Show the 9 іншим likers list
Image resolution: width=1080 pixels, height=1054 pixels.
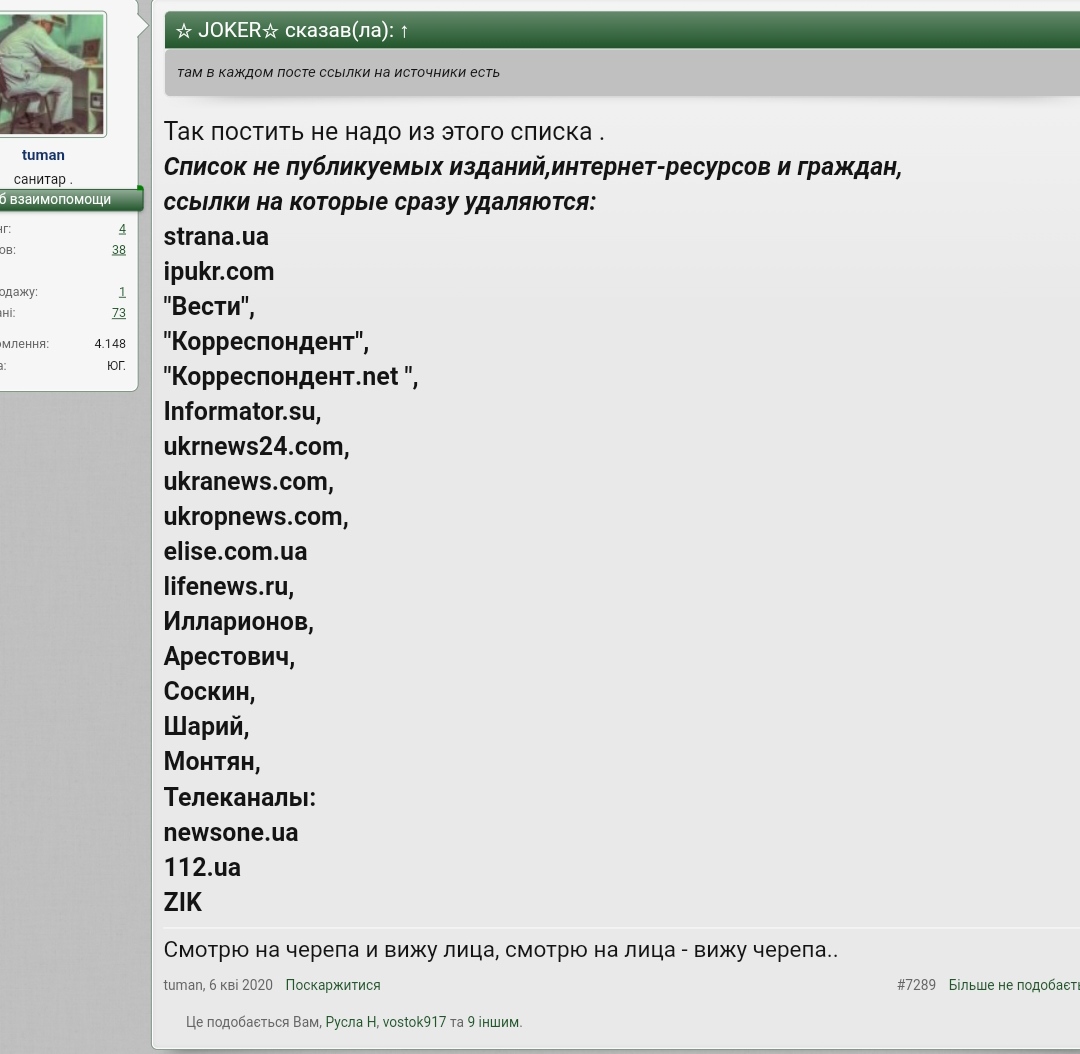[493, 1022]
